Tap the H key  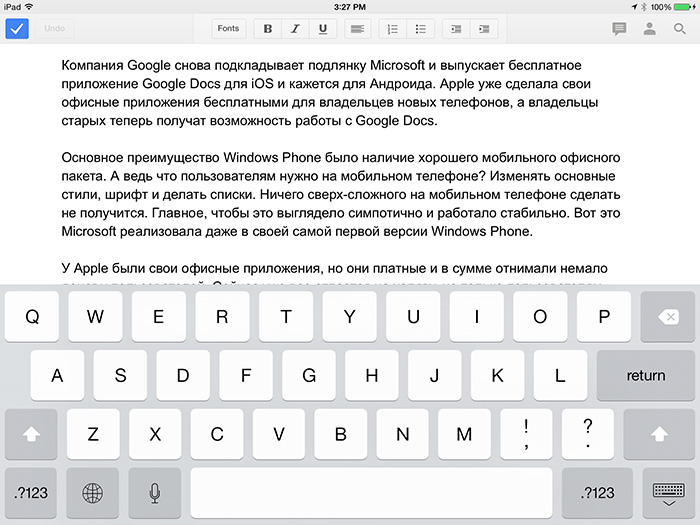[372, 375]
